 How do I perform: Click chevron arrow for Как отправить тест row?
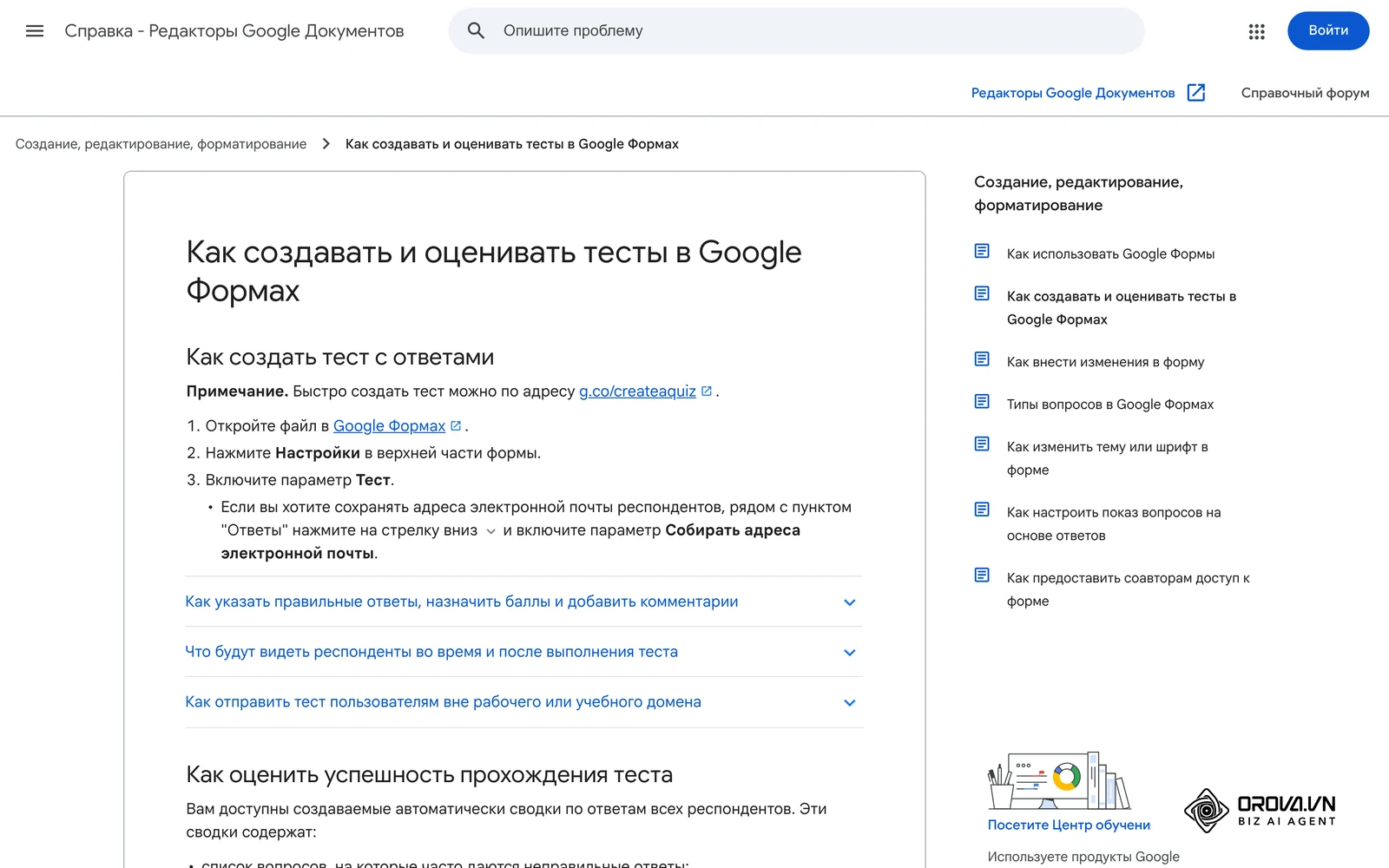[850, 703]
